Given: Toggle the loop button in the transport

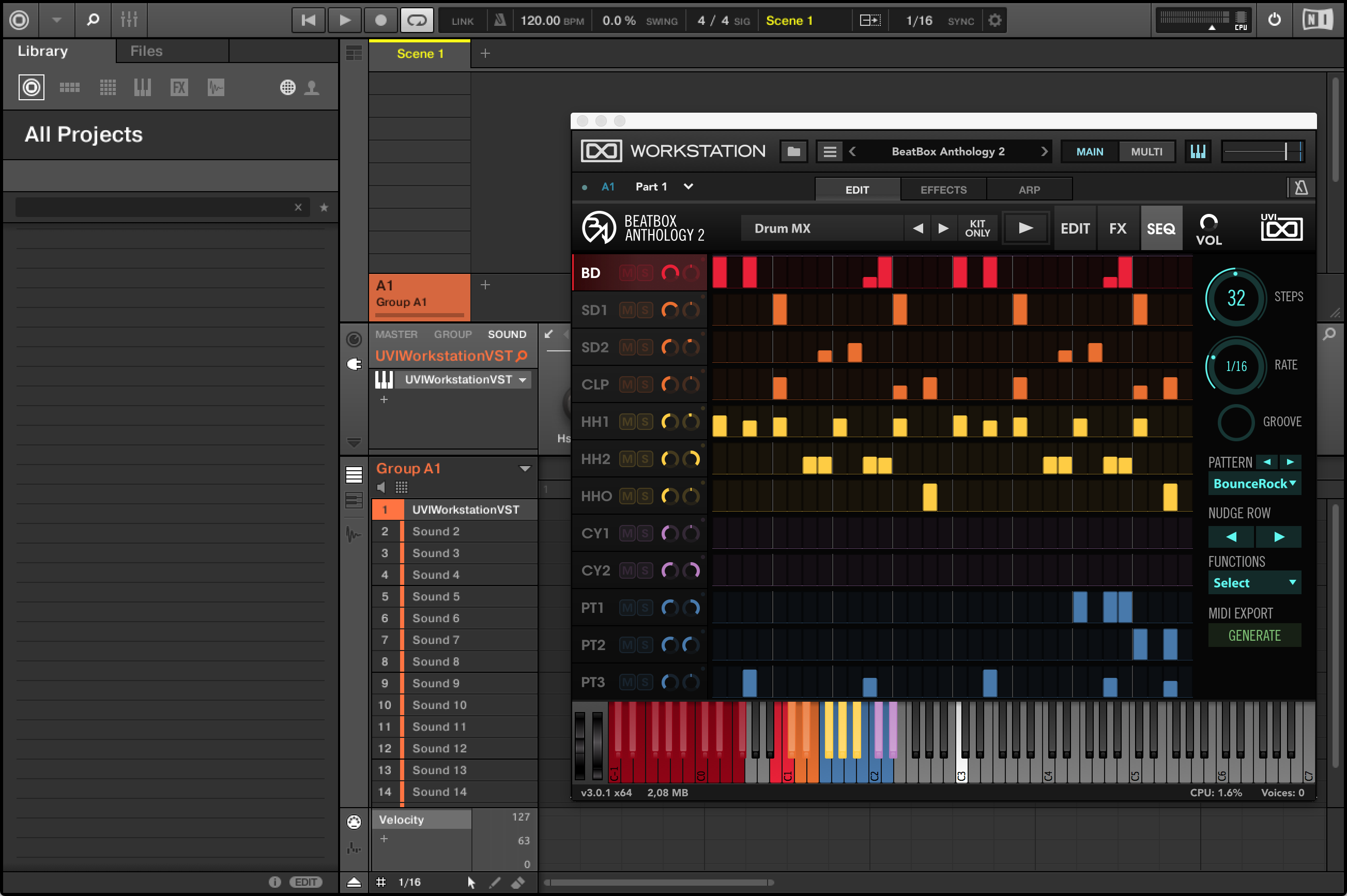Looking at the screenshot, I should [417, 21].
